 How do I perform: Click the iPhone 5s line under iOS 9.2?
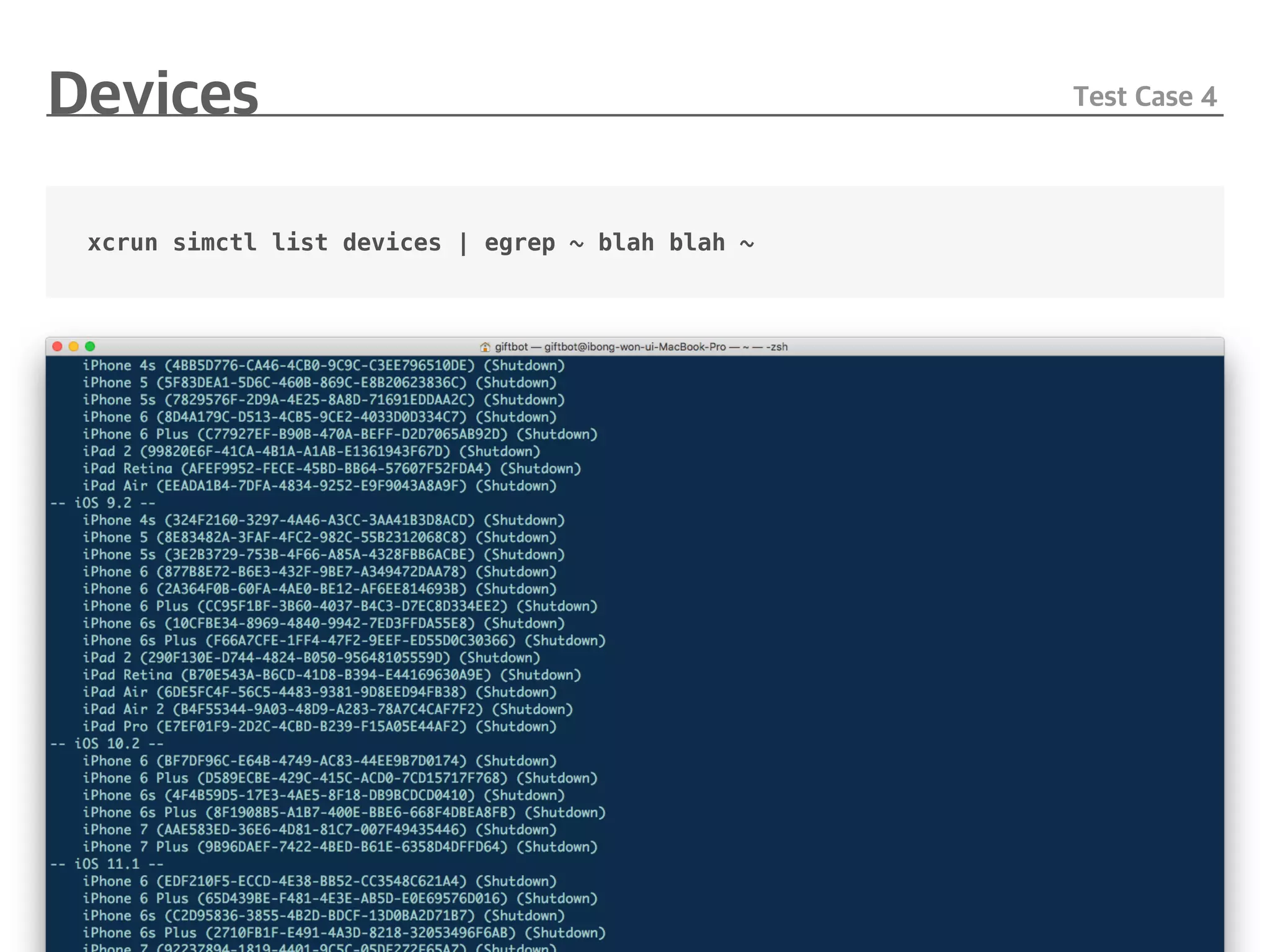tap(324, 555)
